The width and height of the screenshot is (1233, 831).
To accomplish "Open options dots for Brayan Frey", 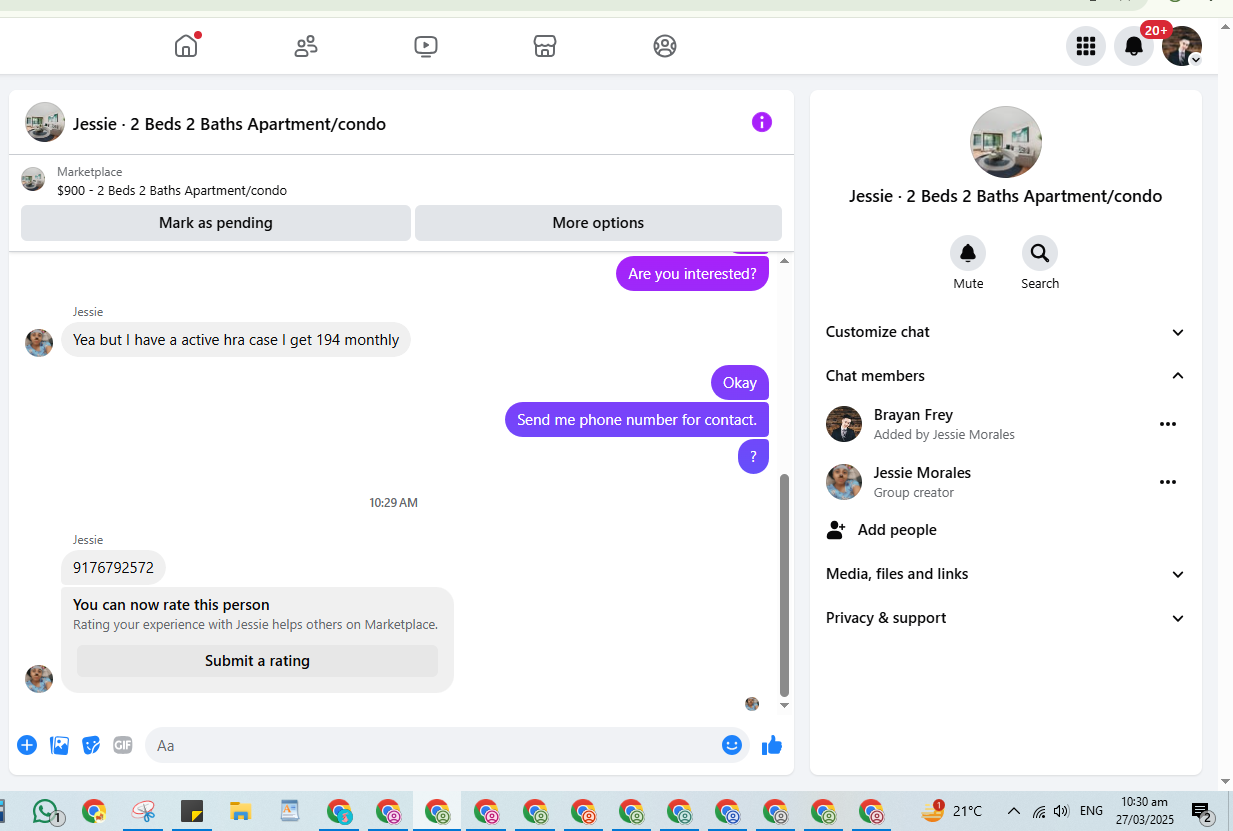I will coord(1168,424).
